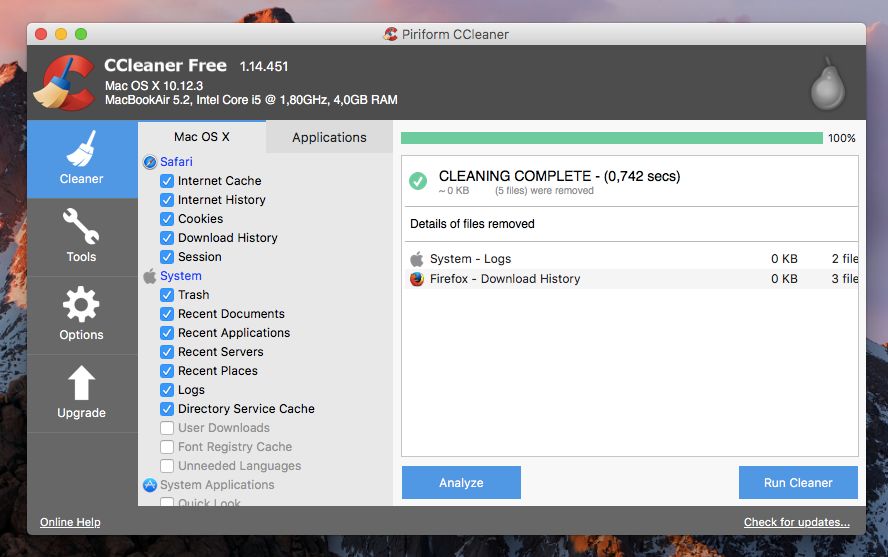This screenshot has height=557, width=888.
Task: Click the CCleaner broom logo
Action: click(64, 83)
